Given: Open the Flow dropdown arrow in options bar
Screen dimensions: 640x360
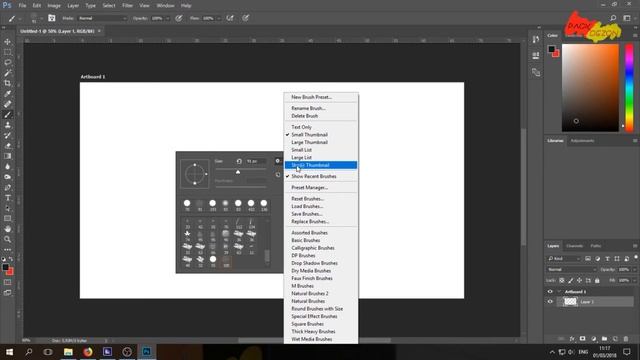Looking at the screenshot, I should [x=219, y=18].
